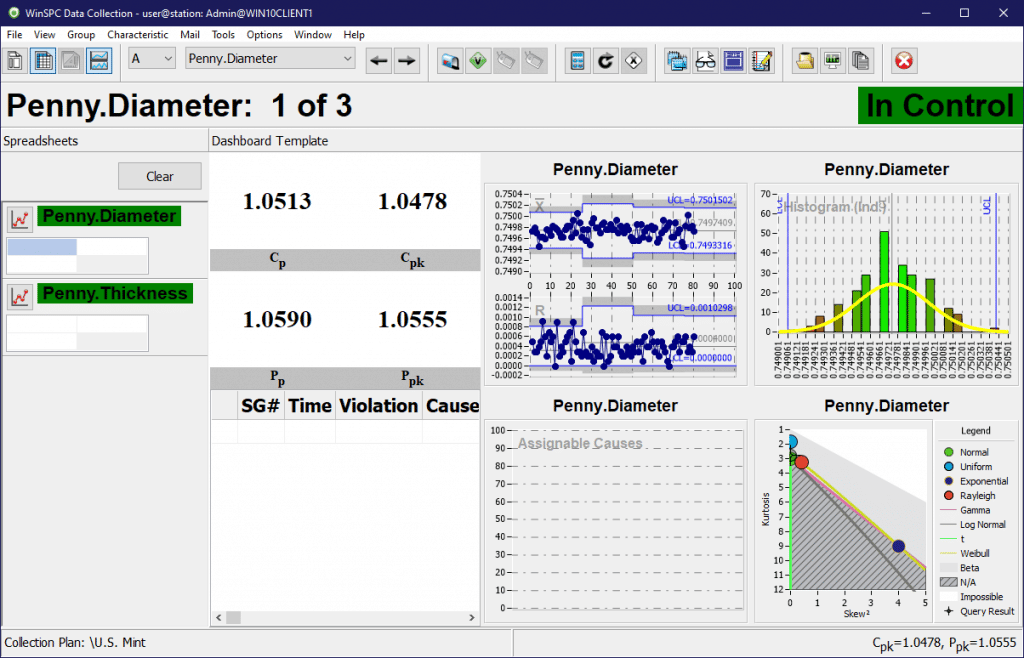The width and height of the screenshot is (1024, 658).
Task: Click the eyeglasses document review icon
Action: coord(706,61)
